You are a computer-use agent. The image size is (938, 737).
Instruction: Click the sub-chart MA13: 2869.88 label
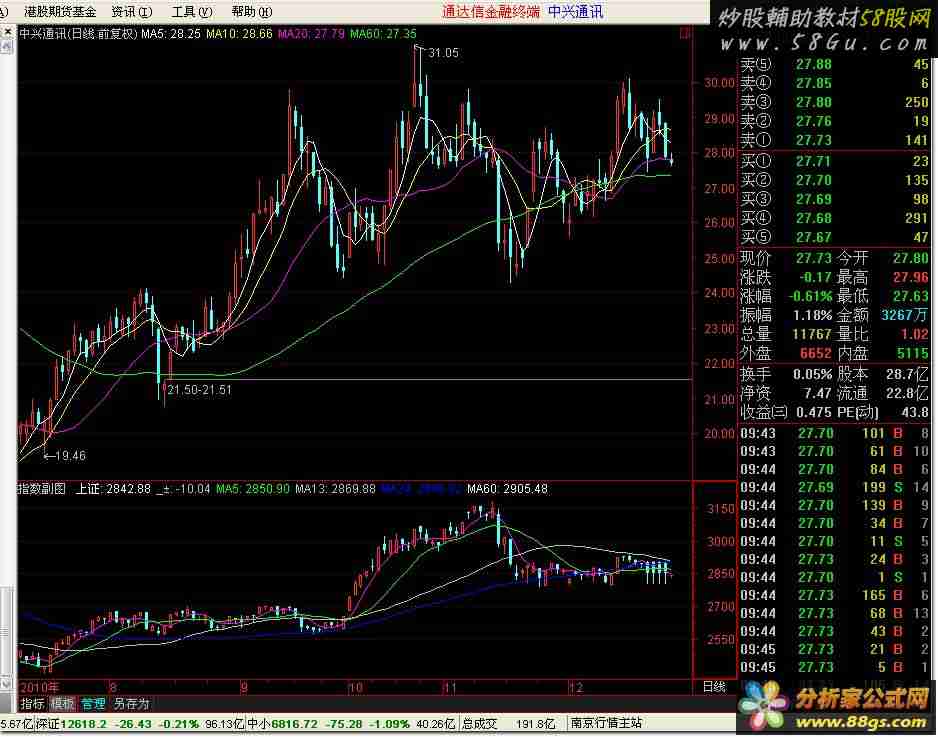(x=336, y=489)
